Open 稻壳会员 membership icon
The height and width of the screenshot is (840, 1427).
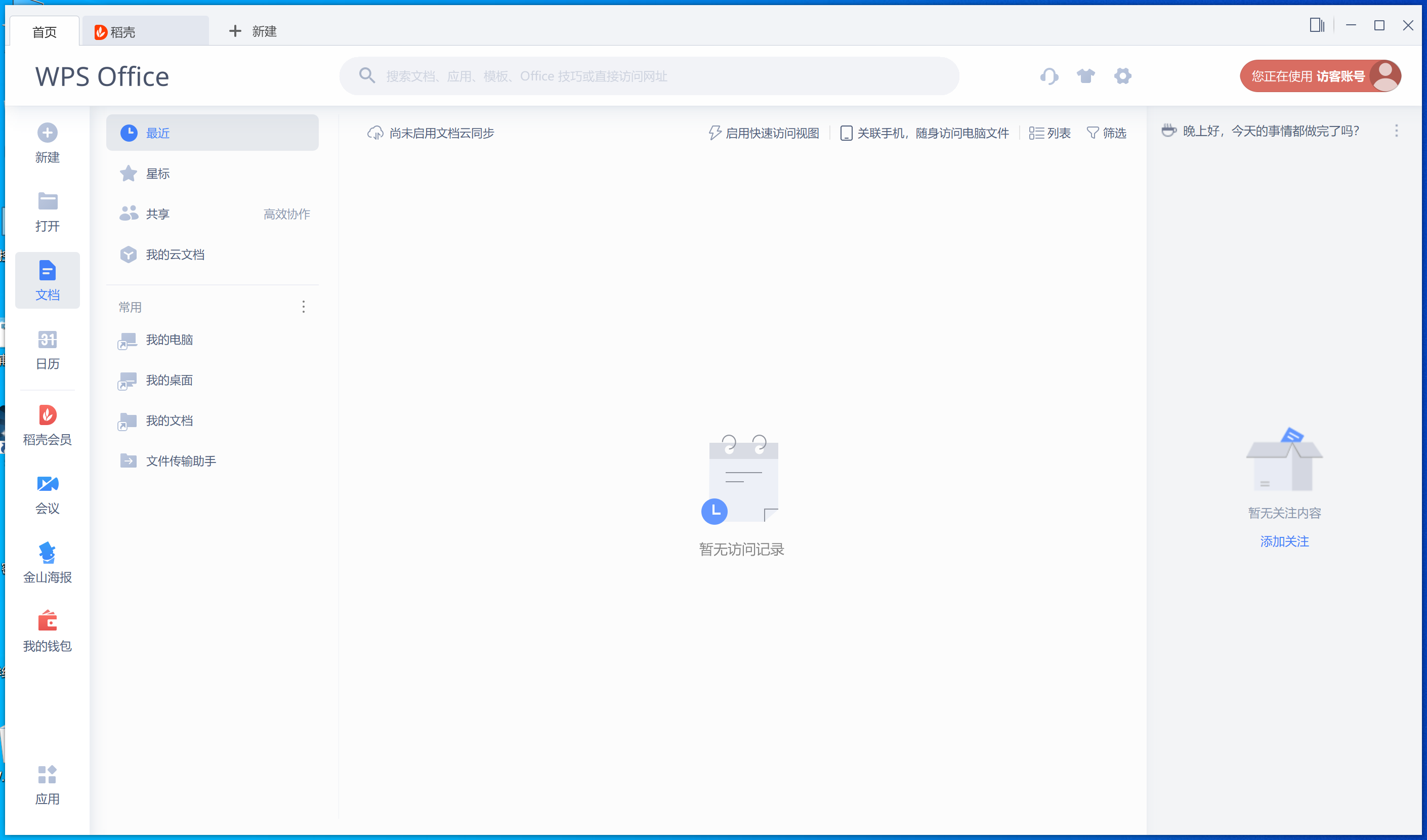[x=47, y=415]
